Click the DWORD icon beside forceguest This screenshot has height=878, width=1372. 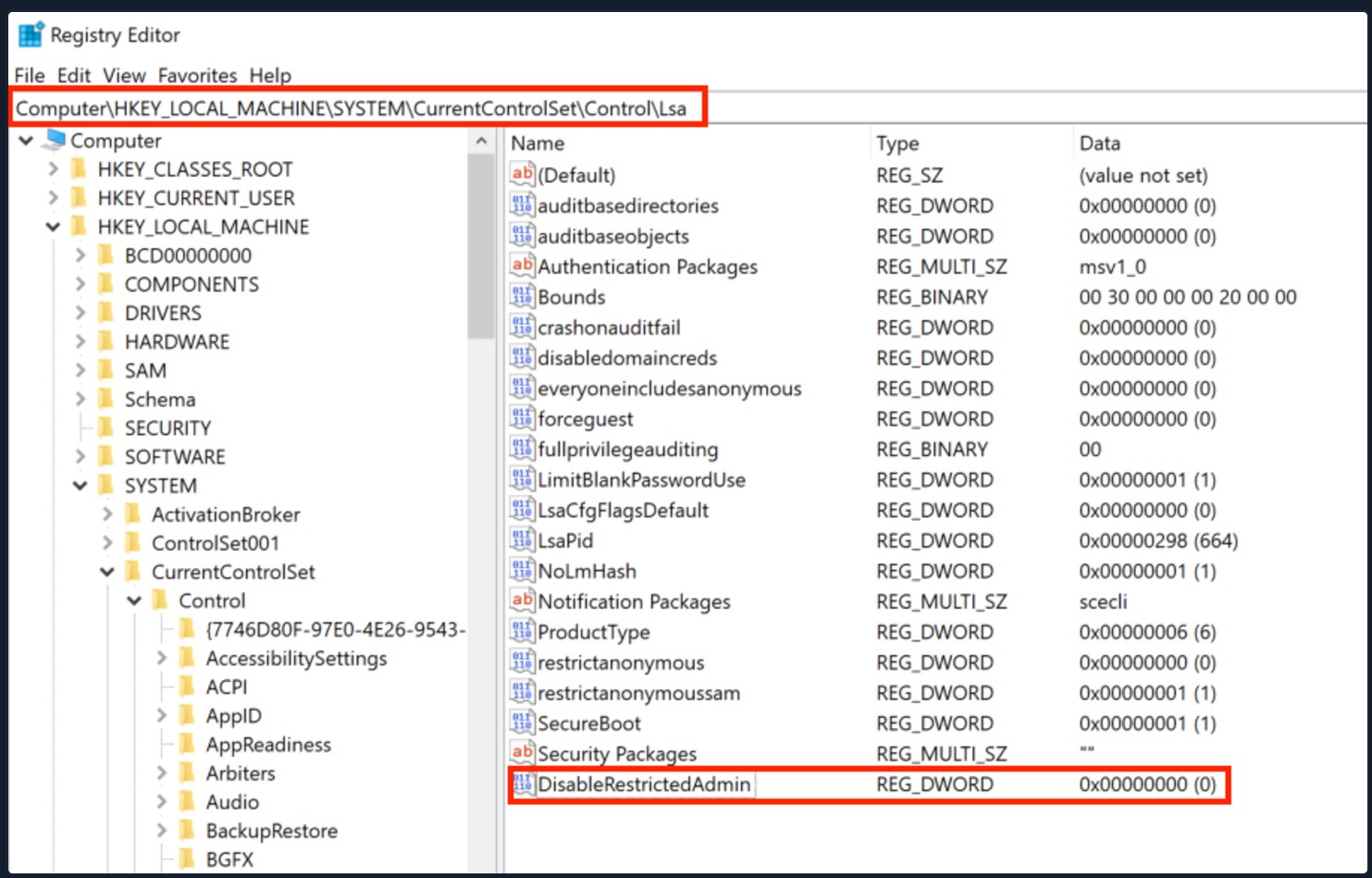click(522, 418)
